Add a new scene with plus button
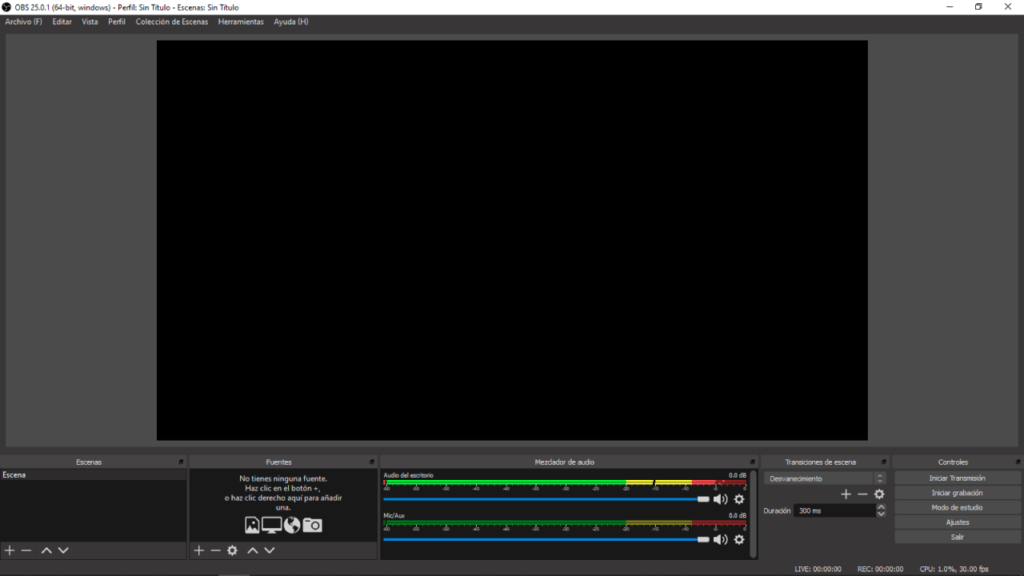 [x=10, y=550]
